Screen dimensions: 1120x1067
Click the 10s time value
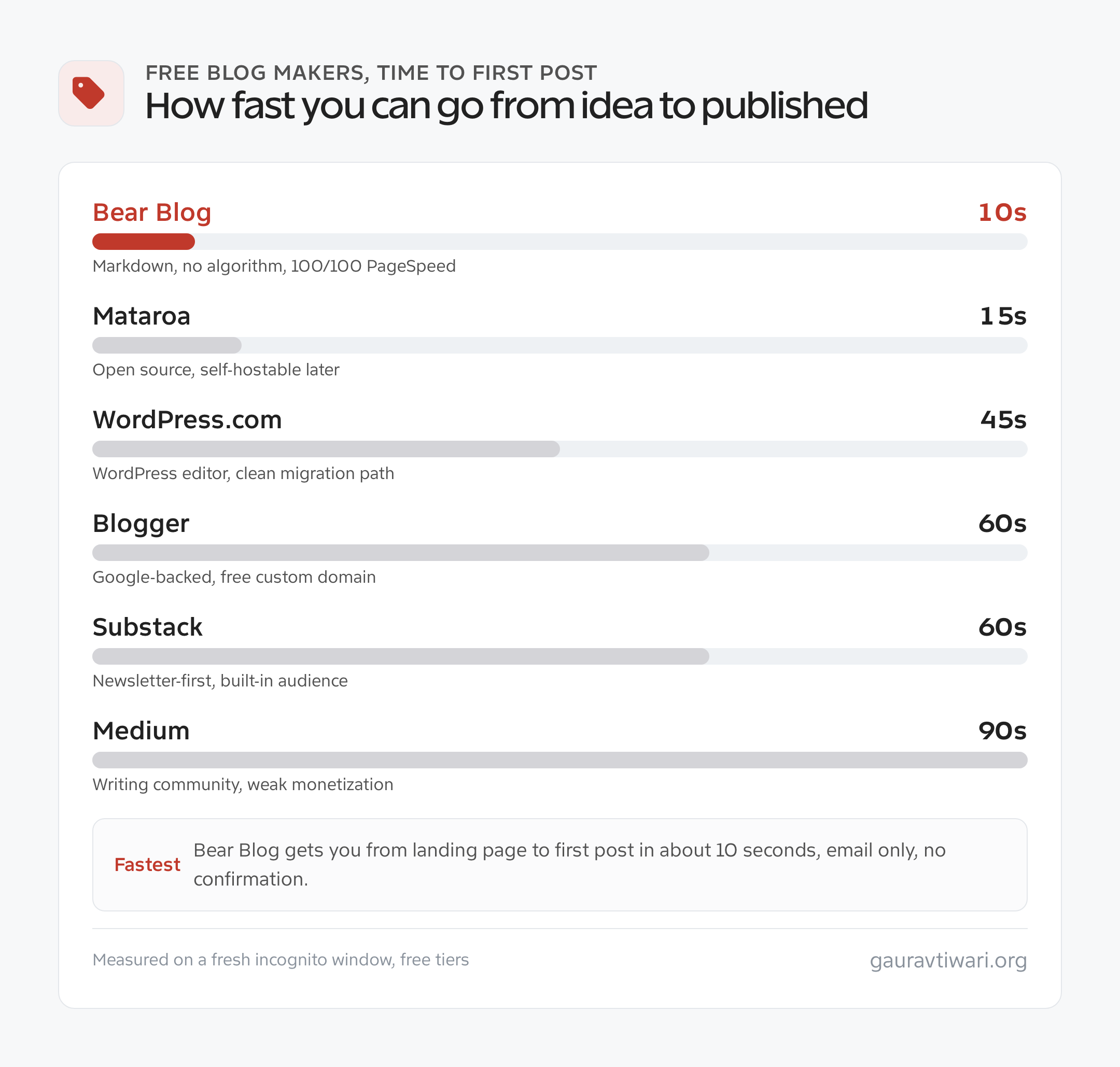1002,213
